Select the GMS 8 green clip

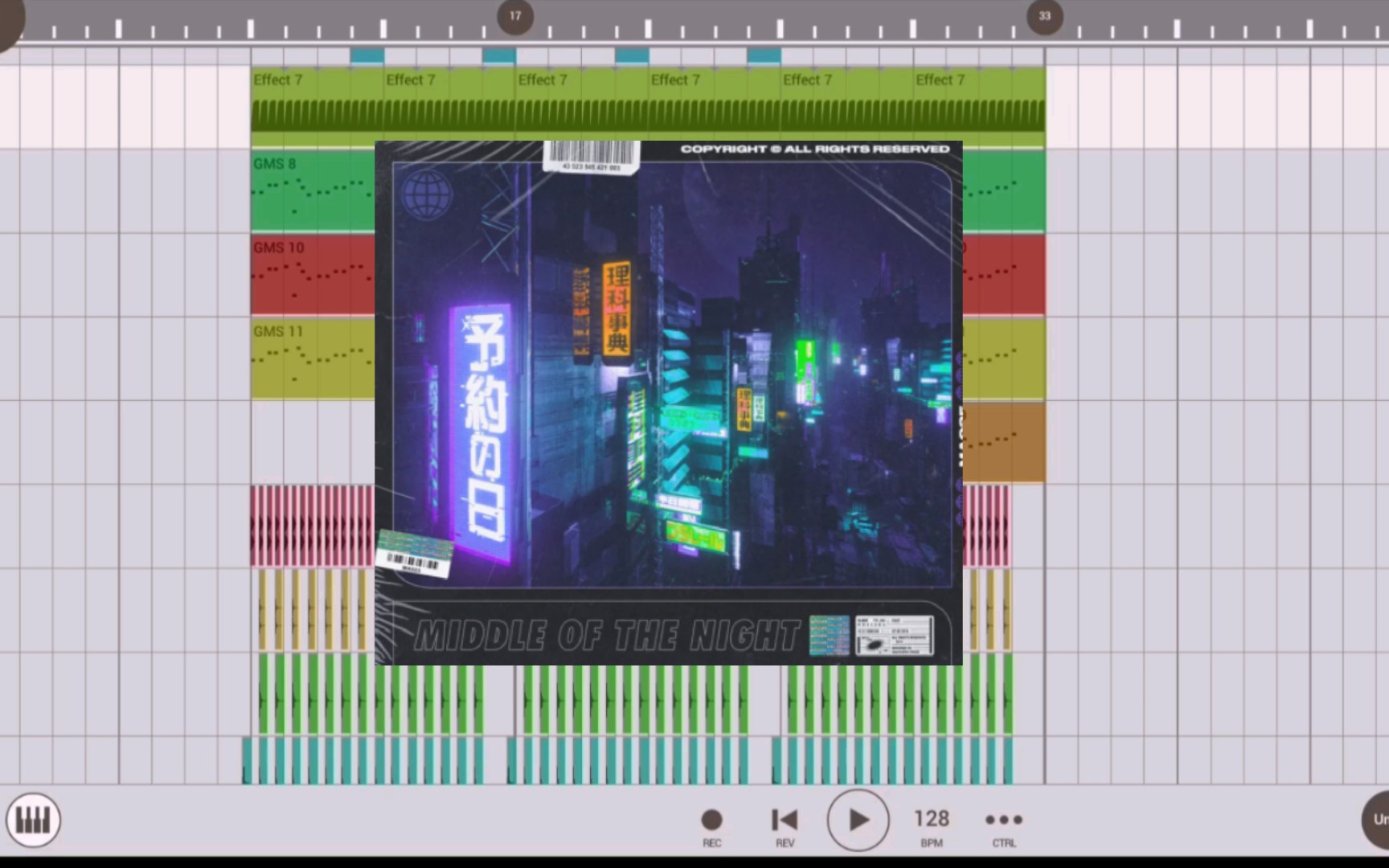click(313, 191)
